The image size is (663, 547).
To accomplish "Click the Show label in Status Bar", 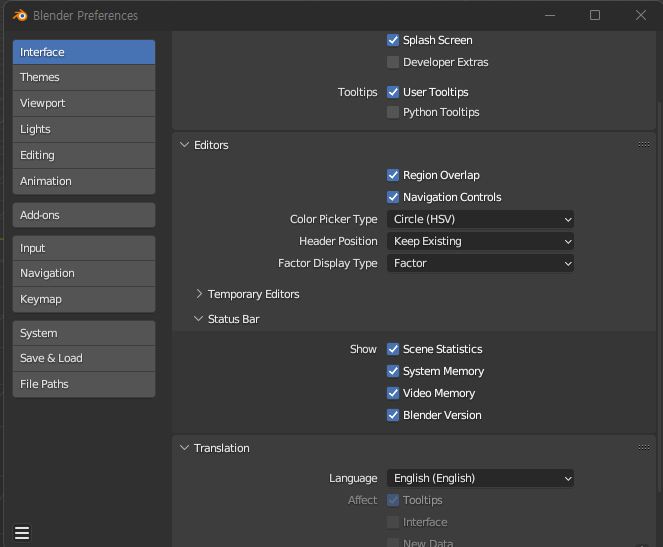I will click(363, 349).
